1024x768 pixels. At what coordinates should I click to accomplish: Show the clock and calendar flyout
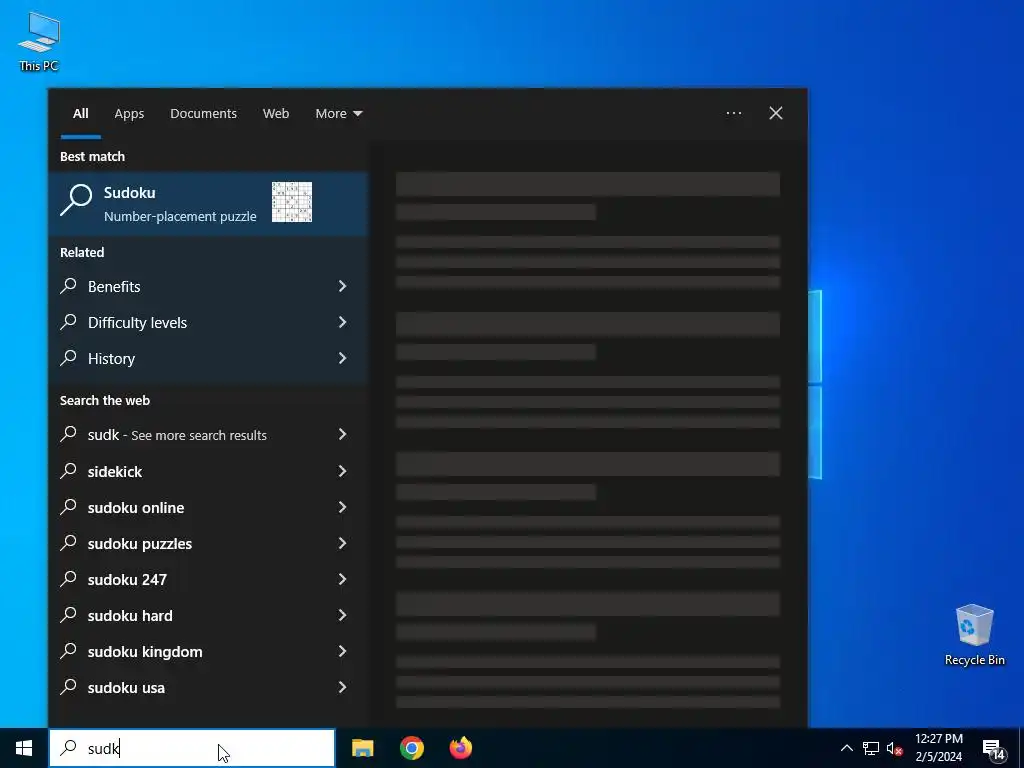click(x=938, y=748)
